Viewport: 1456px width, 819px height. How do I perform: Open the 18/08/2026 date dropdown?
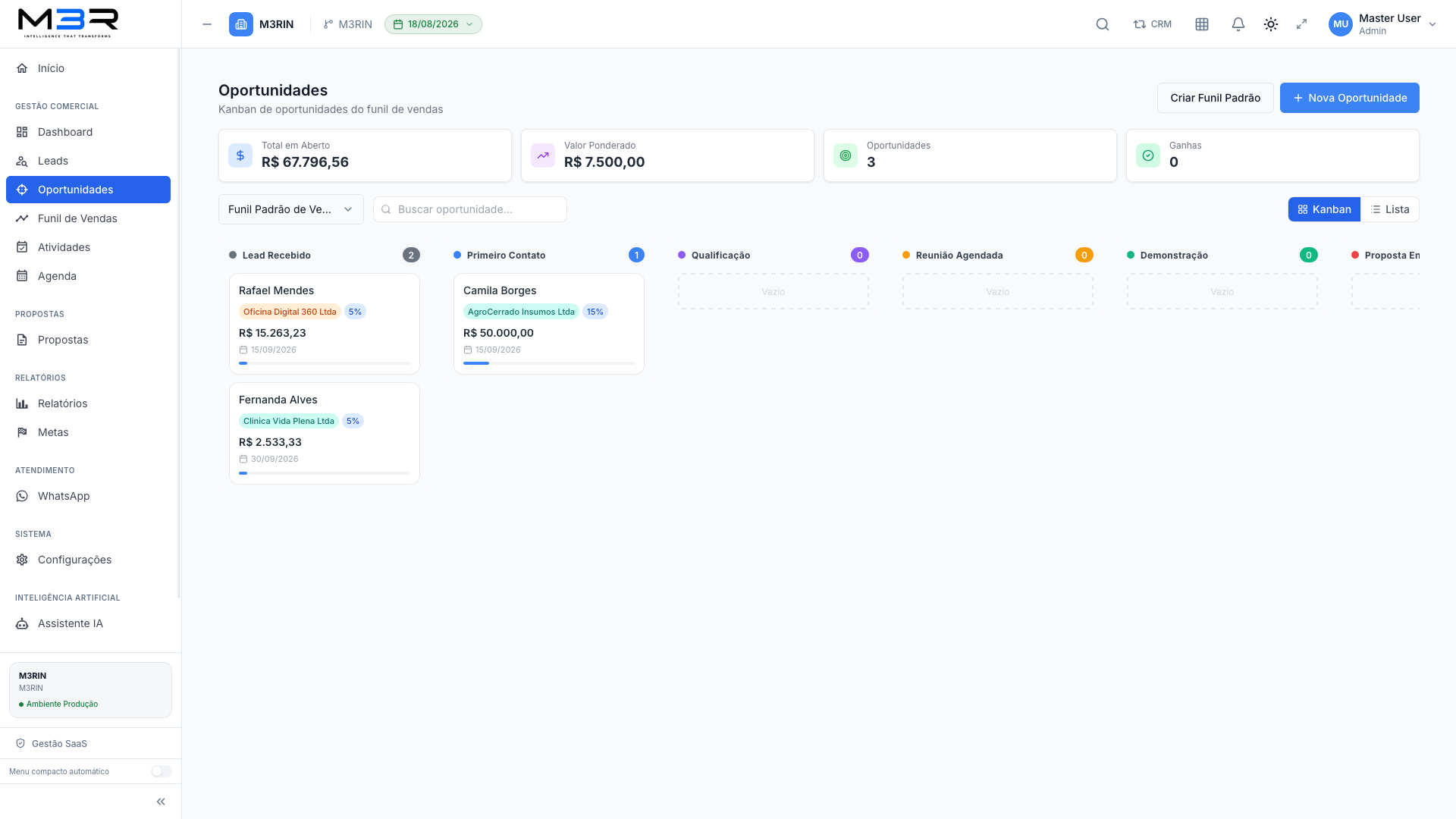coord(433,24)
